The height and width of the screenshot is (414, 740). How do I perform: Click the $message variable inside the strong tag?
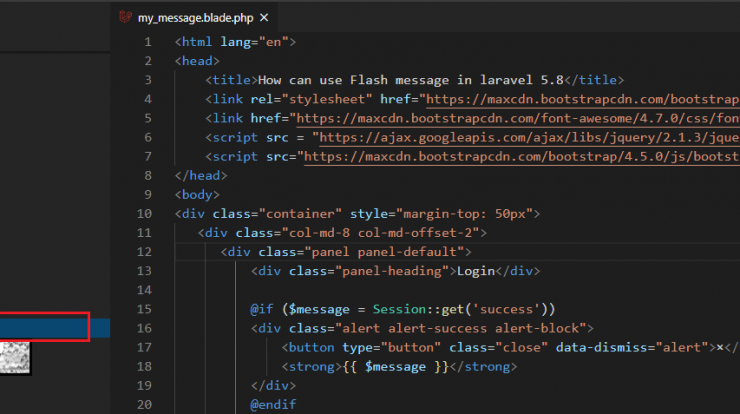395,367
